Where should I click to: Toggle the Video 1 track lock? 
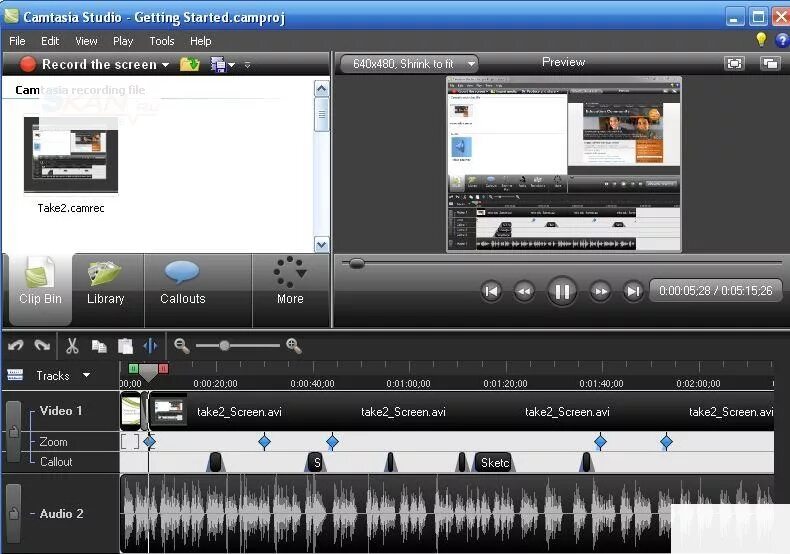[x=14, y=432]
